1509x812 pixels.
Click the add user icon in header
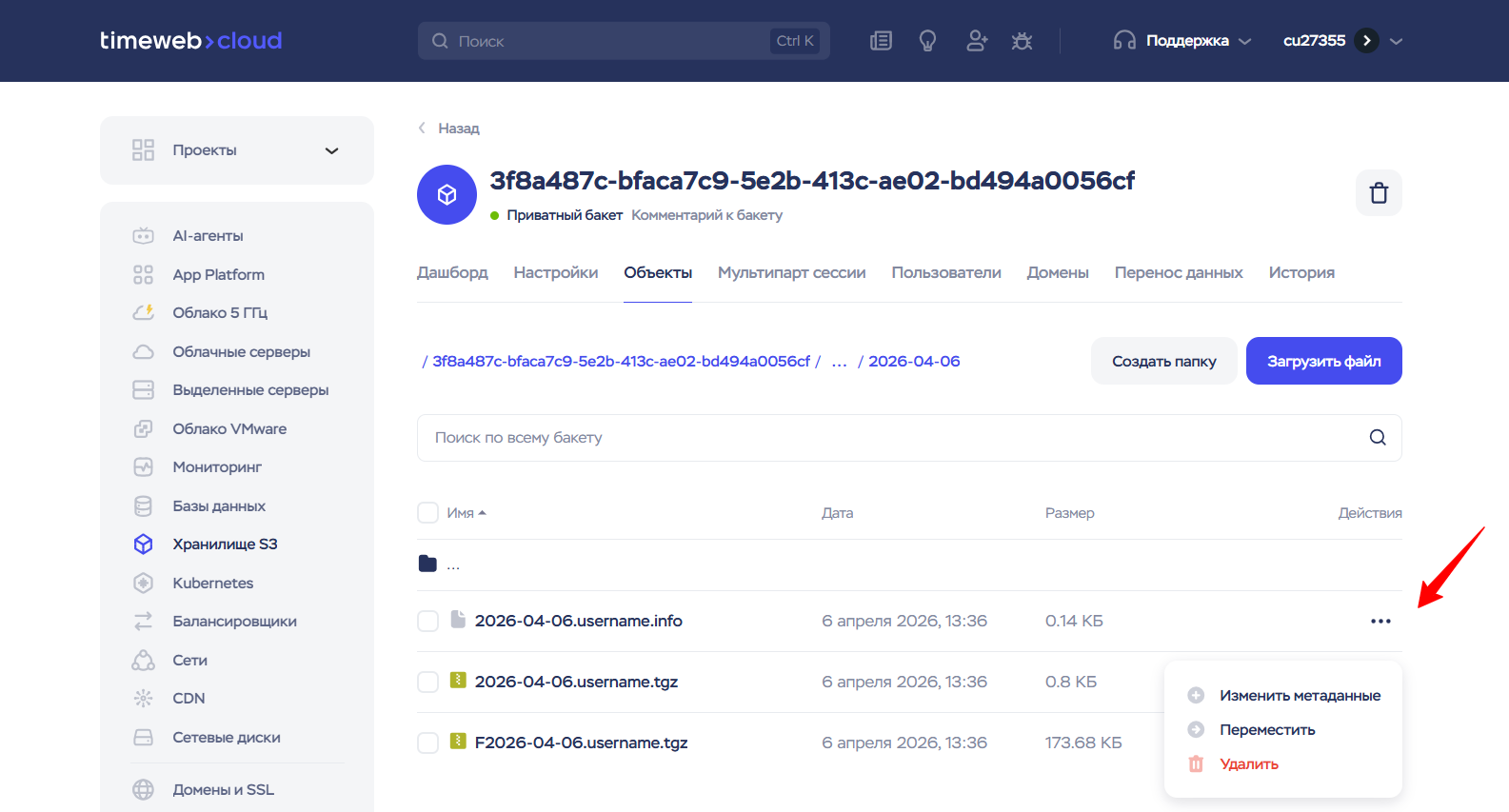[977, 41]
